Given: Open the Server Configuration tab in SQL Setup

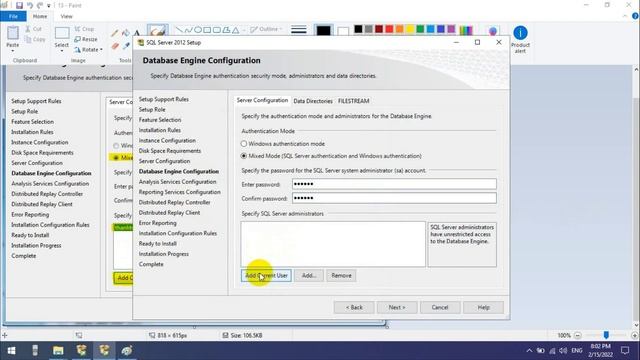Looking at the screenshot, I should coord(262,100).
